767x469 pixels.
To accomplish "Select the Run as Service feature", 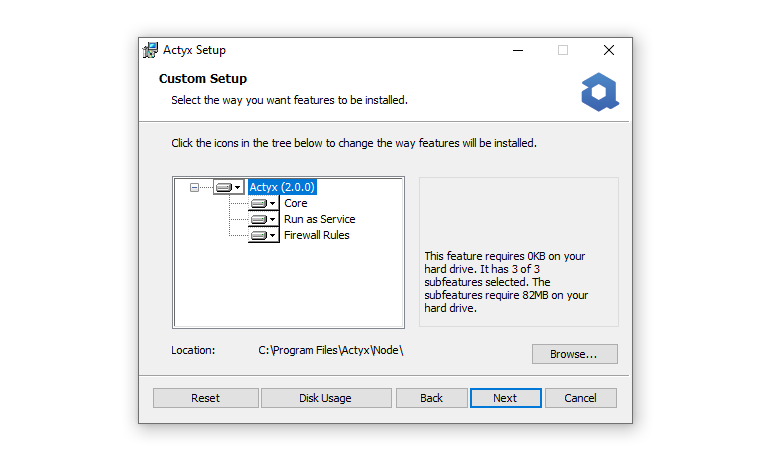I will [x=319, y=220].
